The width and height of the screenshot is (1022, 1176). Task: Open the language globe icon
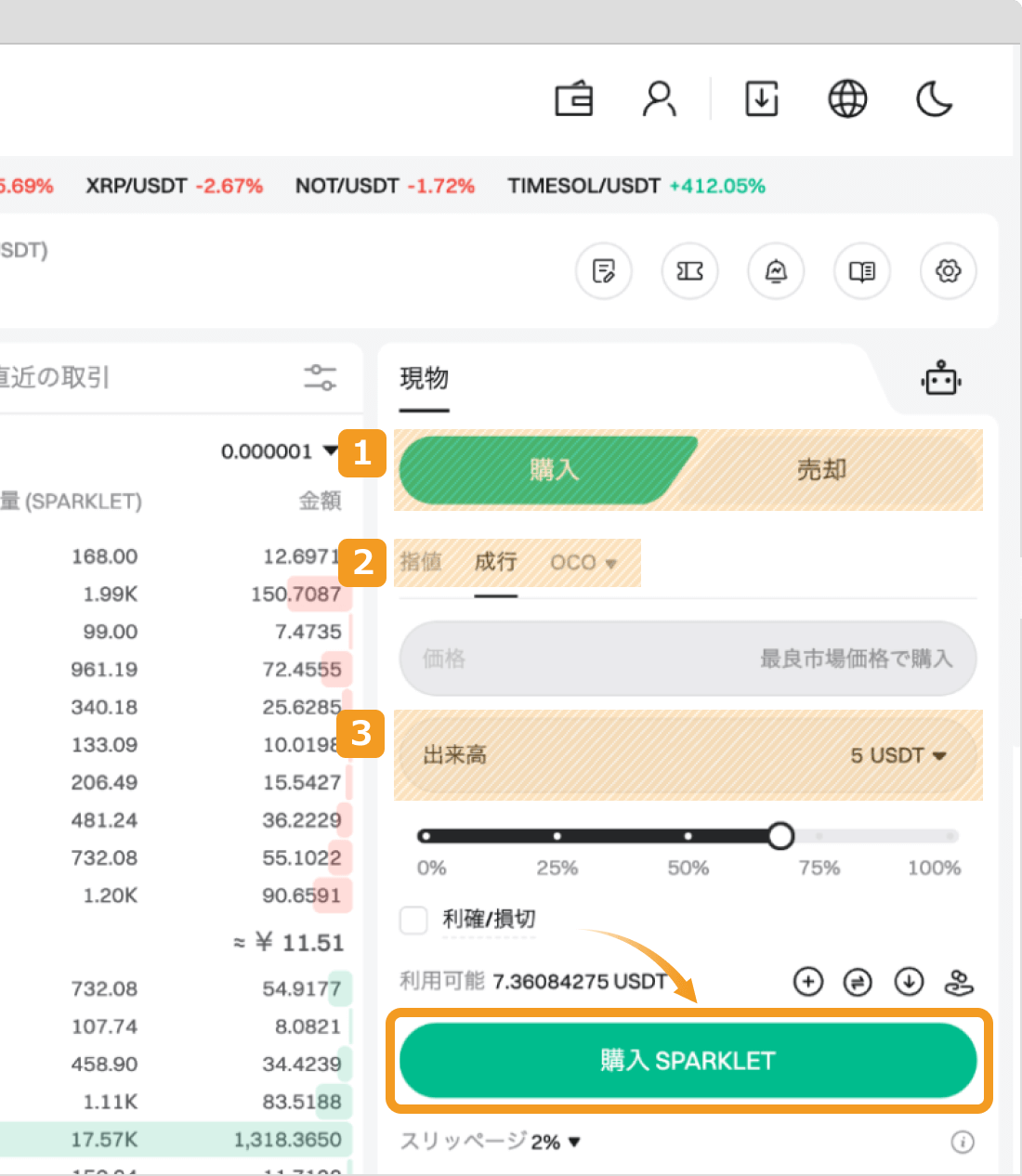[847, 98]
